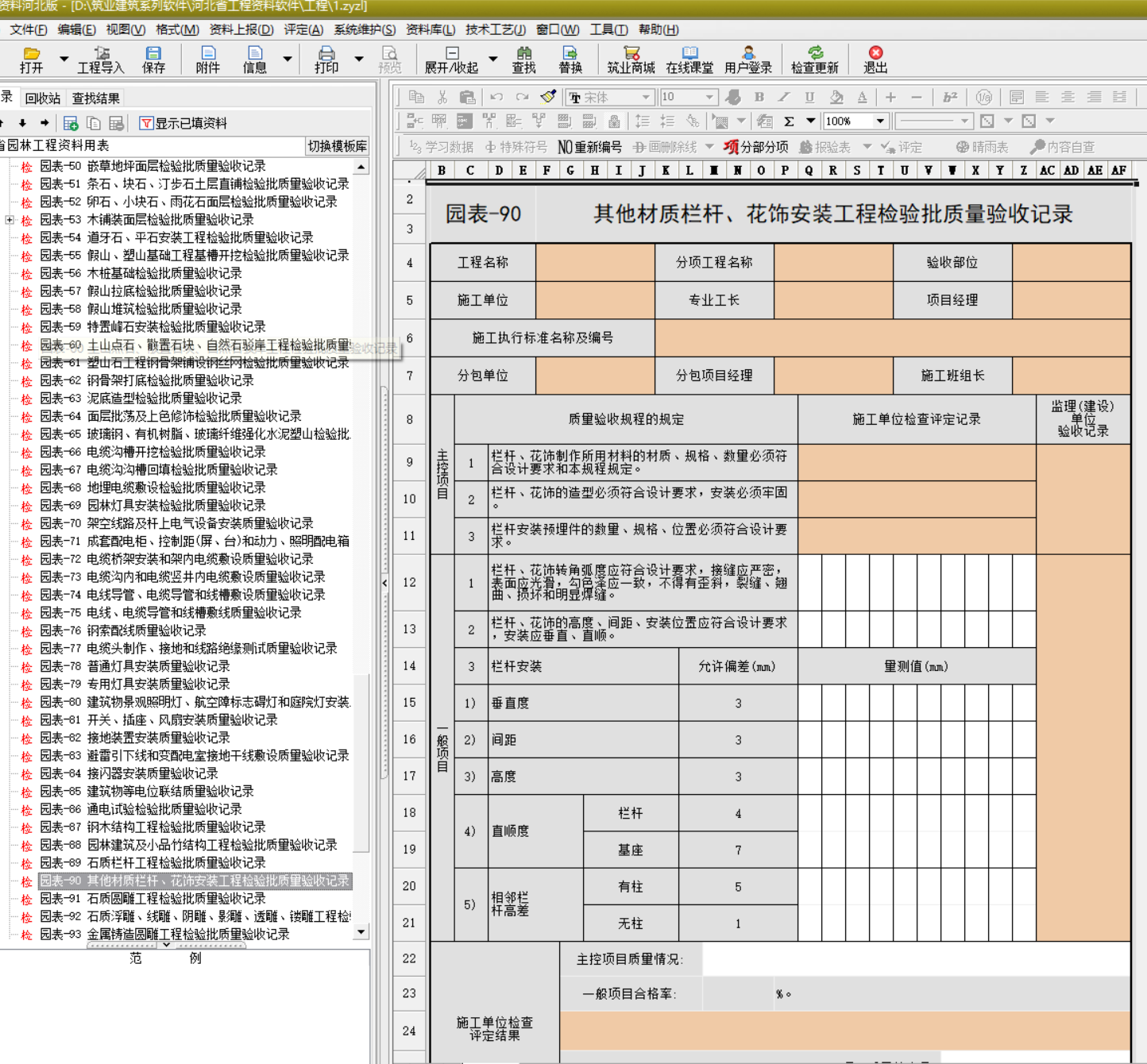This screenshot has width=1147, height=1064.
Task: Click add new table icon with plus
Action: click(x=71, y=123)
